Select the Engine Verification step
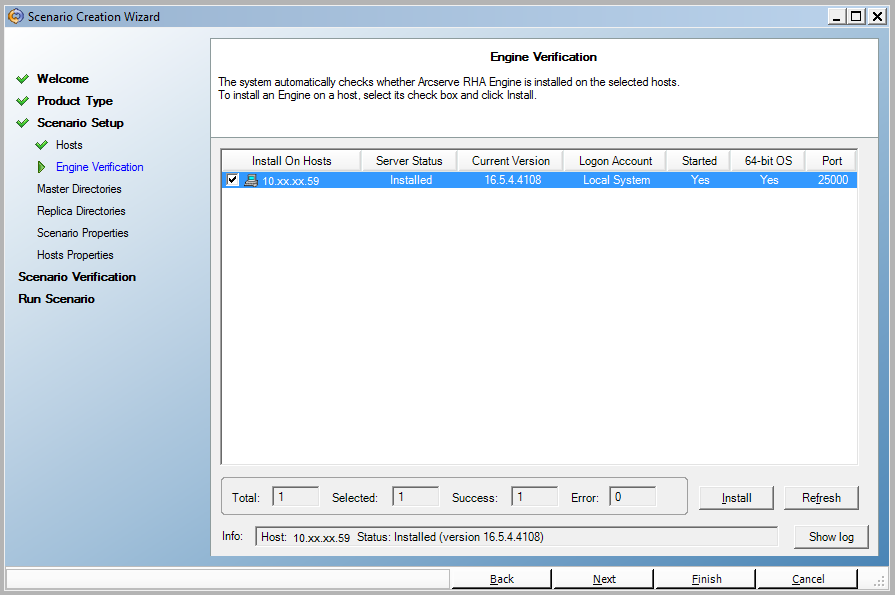The height and width of the screenshot is (595, 895). [x=100, y=167]
